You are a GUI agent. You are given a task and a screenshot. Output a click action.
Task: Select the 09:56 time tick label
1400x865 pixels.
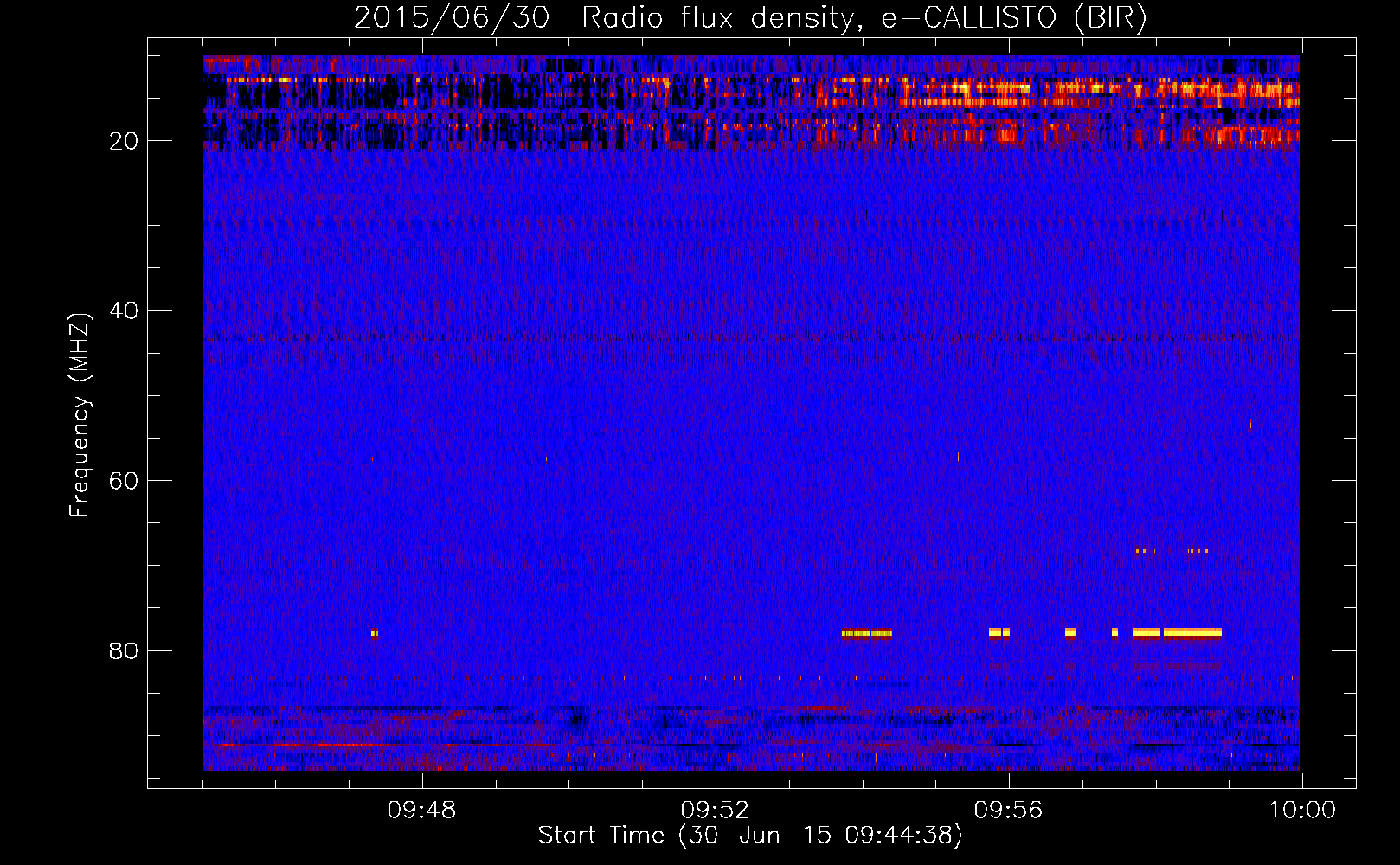coord(1008,811)
